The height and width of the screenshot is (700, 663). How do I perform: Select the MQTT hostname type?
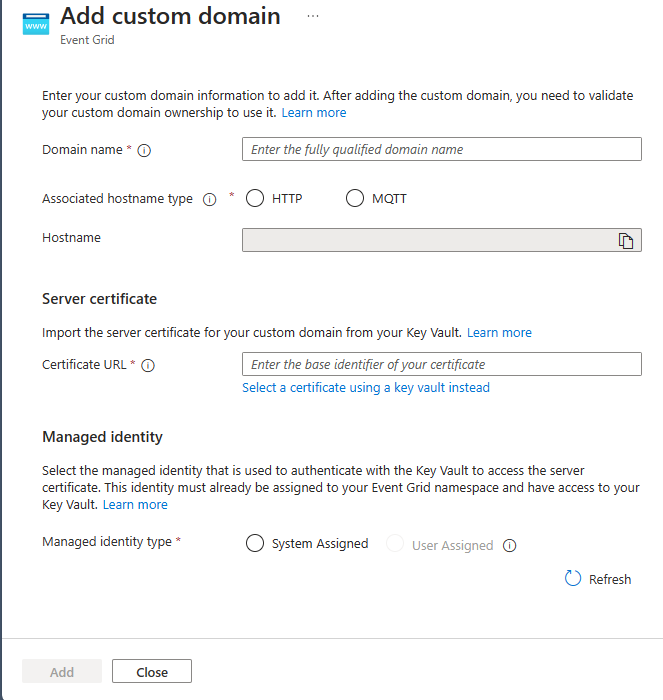click(x=355, y=198)
